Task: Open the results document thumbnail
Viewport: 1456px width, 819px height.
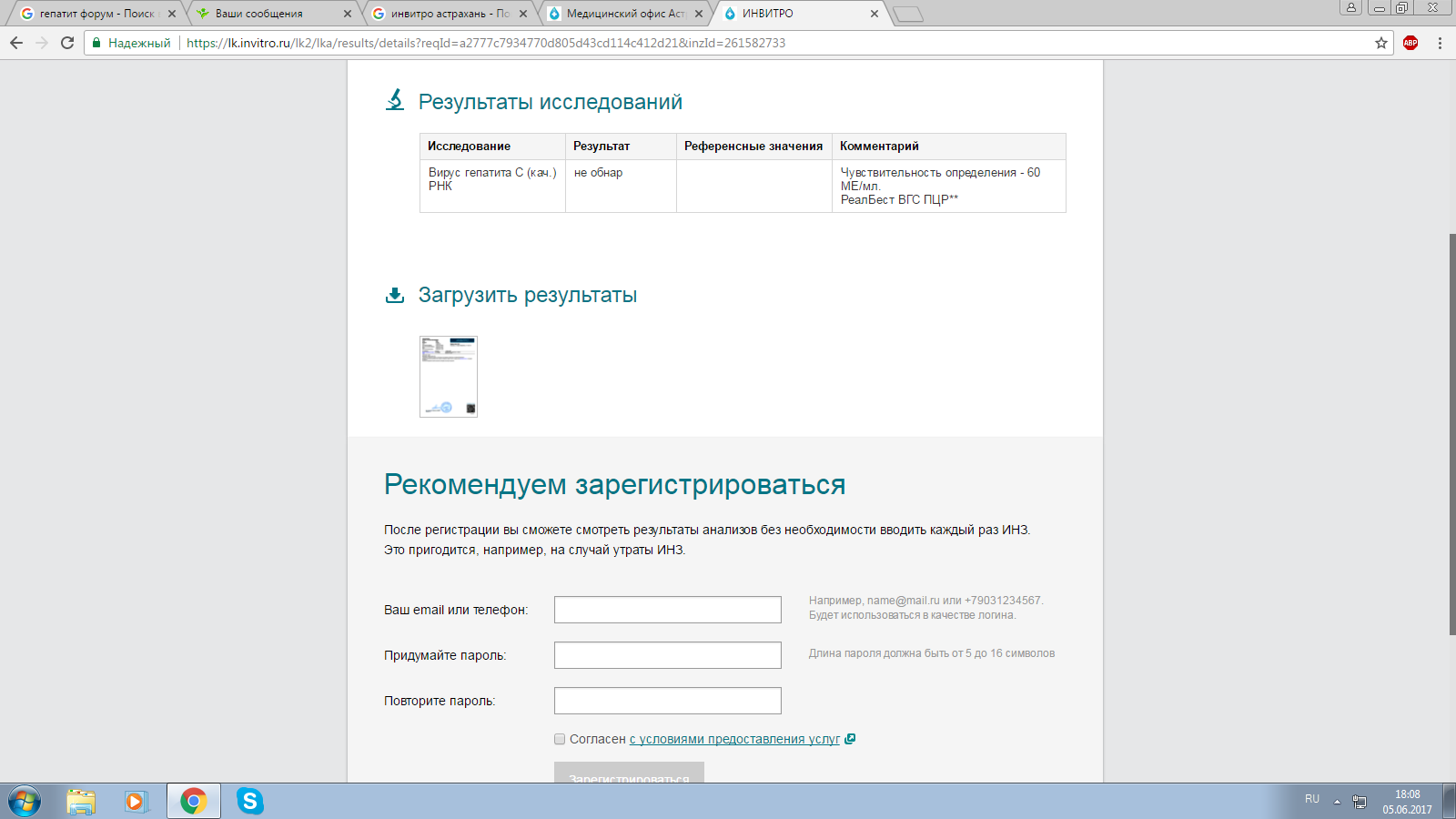Action: [449, 377]
